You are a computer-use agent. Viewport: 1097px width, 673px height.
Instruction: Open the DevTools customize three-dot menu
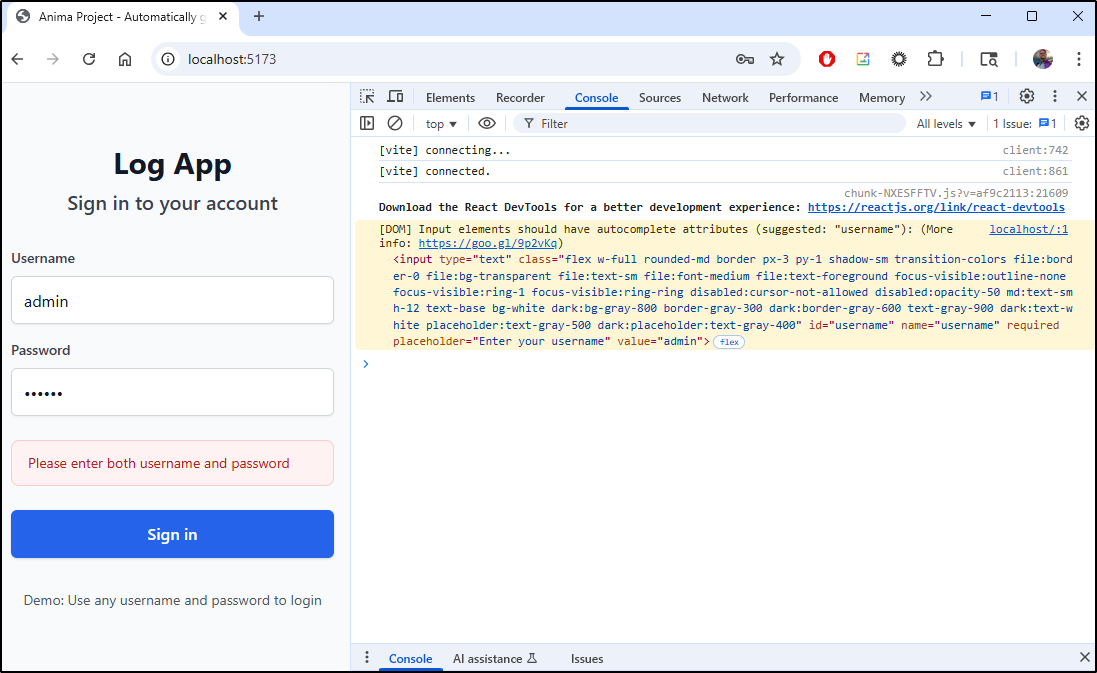click(x=1055, y=97)
